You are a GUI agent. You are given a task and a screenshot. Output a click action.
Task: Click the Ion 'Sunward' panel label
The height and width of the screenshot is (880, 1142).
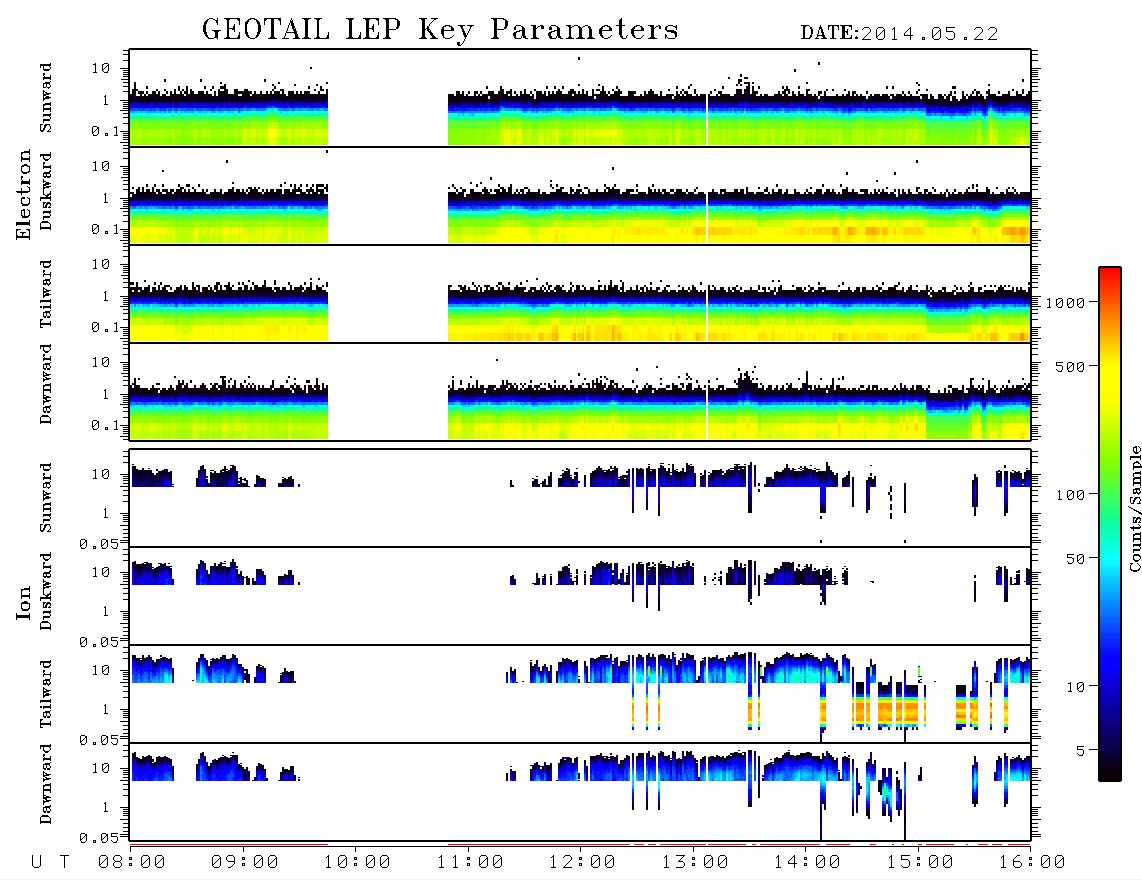pos(46,497)
